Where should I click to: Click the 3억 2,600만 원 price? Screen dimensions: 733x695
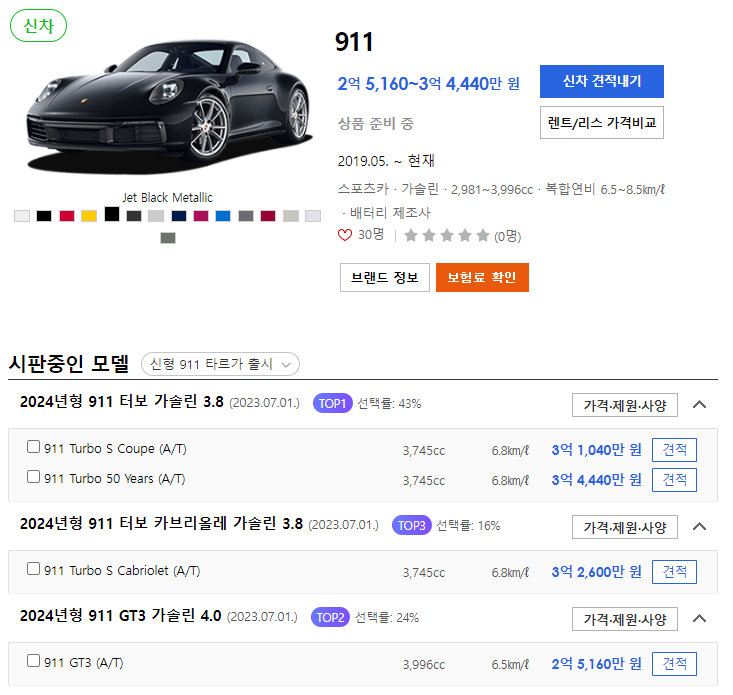tap(596, 572)
